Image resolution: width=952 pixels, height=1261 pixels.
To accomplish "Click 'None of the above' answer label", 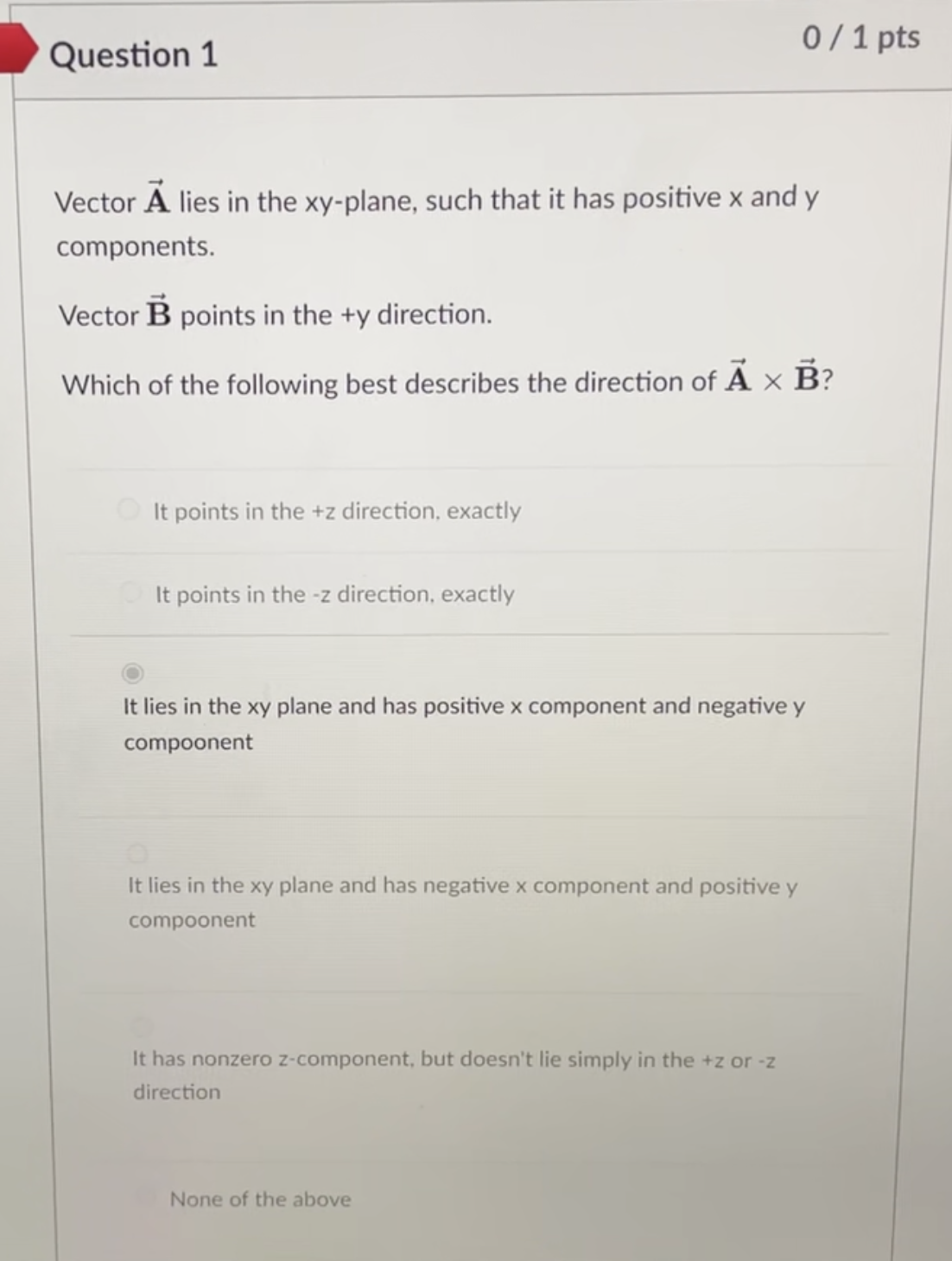I will pyautogui.click(x=260, y=1199).
